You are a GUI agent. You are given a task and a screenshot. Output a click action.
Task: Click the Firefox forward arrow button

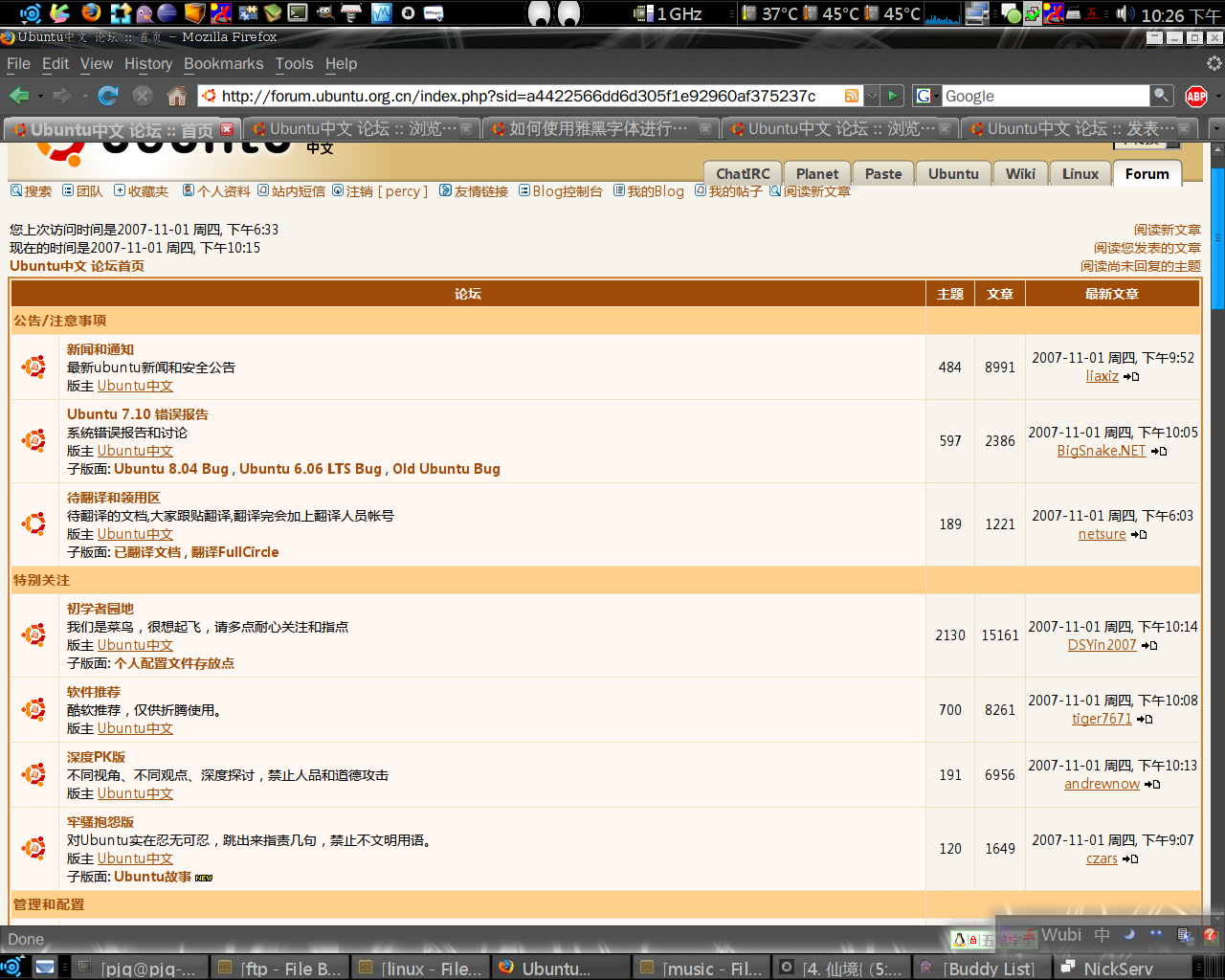[x=62, y=96]
